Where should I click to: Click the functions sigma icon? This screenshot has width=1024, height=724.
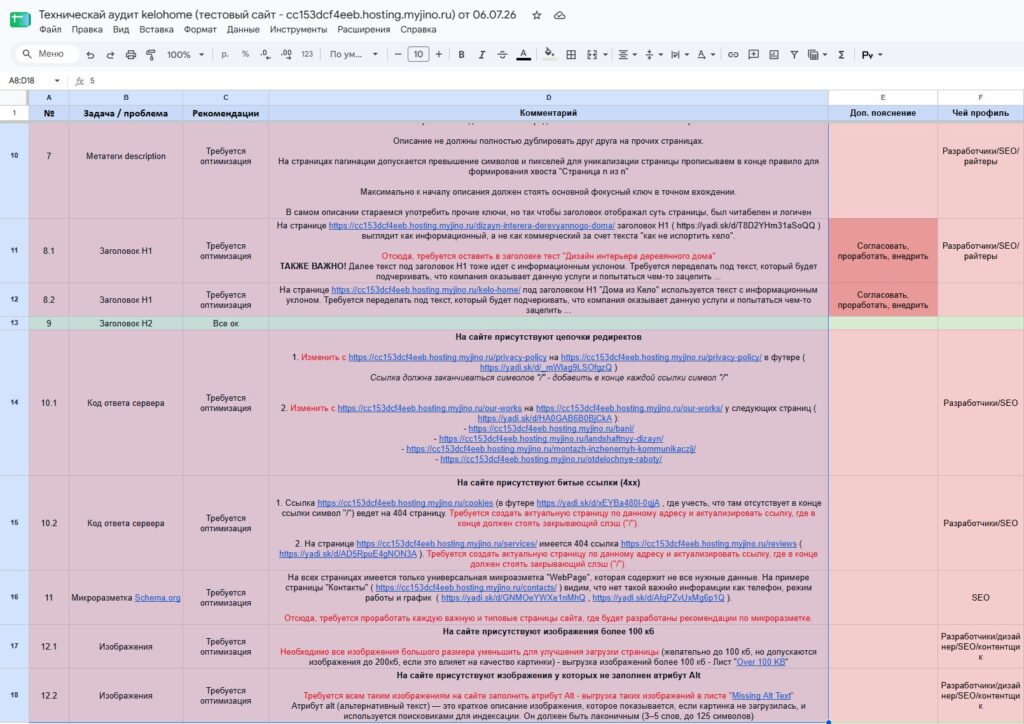click(841, 55)
